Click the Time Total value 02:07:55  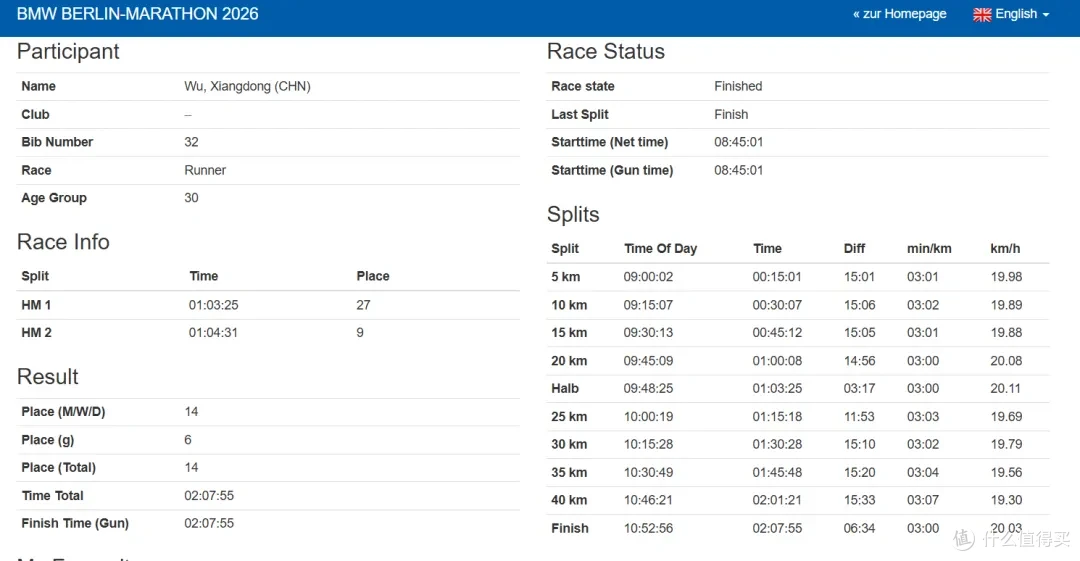209,496
